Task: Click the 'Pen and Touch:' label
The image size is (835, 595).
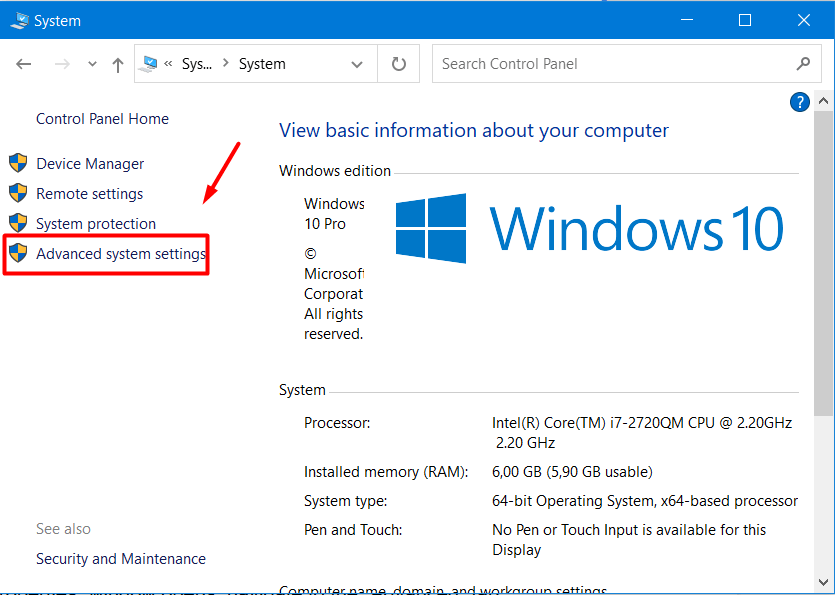Action: click(353, 530)
